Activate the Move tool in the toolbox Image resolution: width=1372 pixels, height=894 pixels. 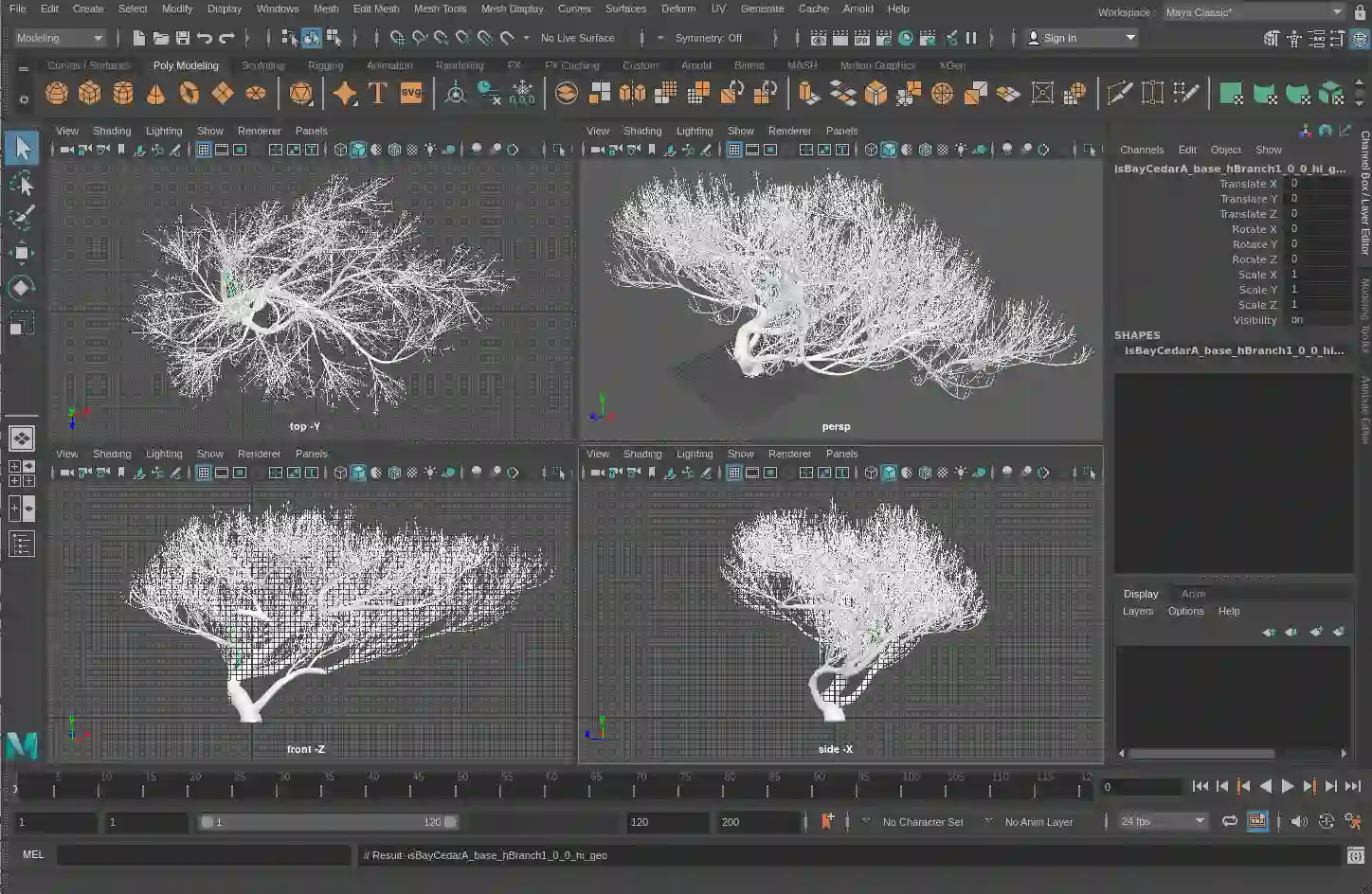pos(22,252)
